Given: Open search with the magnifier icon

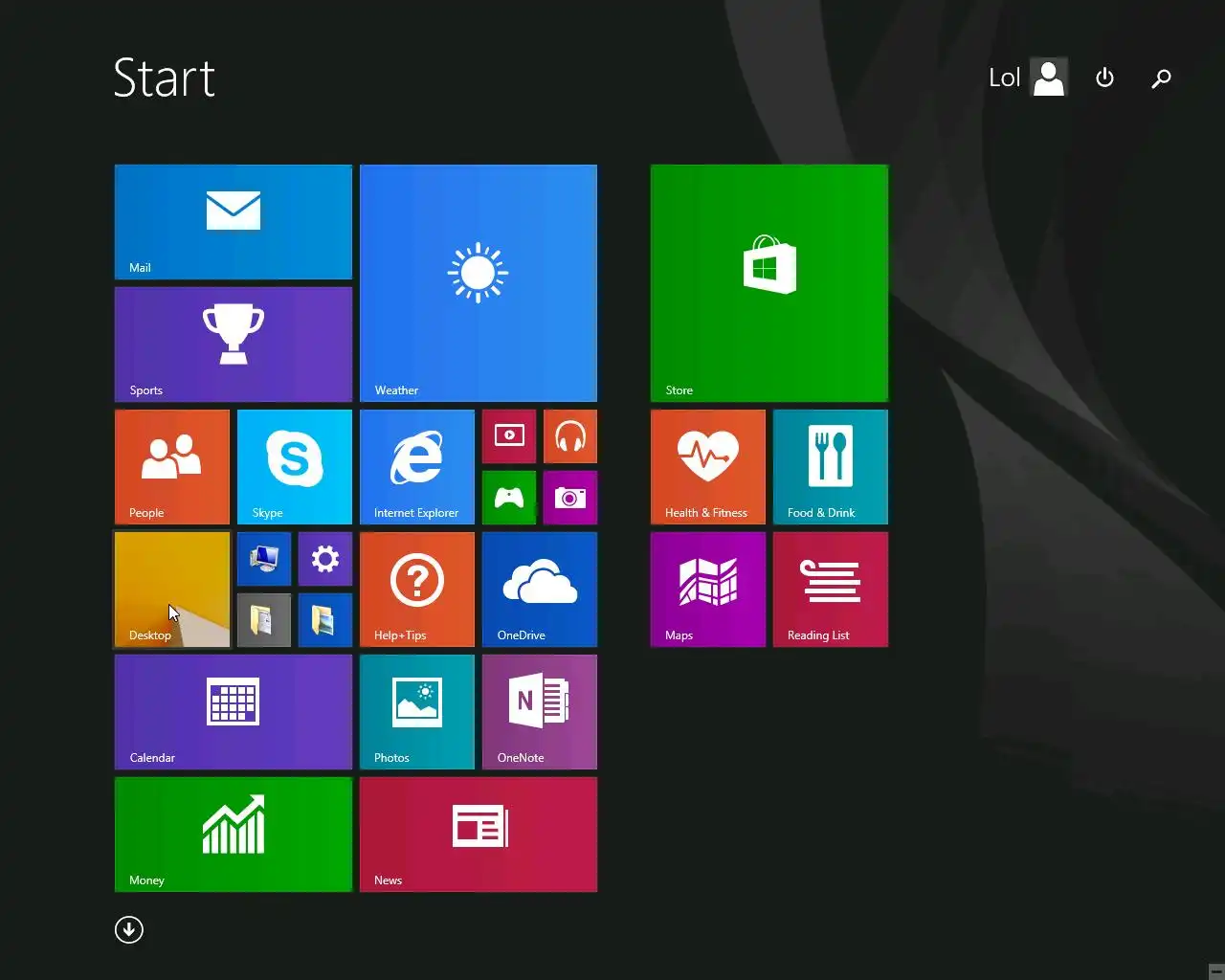Looking at the screenshot, I should [x=1161, y=78].
